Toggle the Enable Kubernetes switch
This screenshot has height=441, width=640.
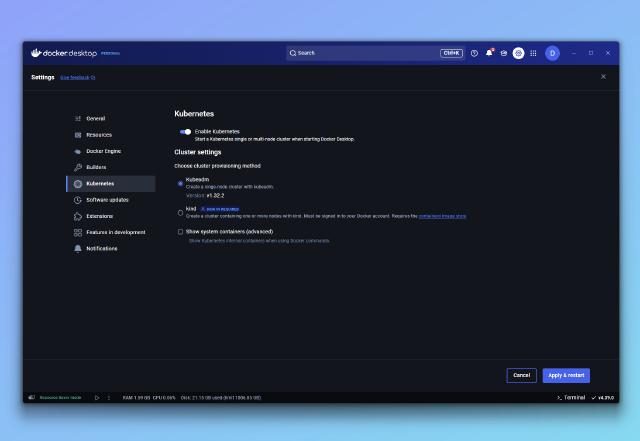pyautogui.click(x=185, y=131)
